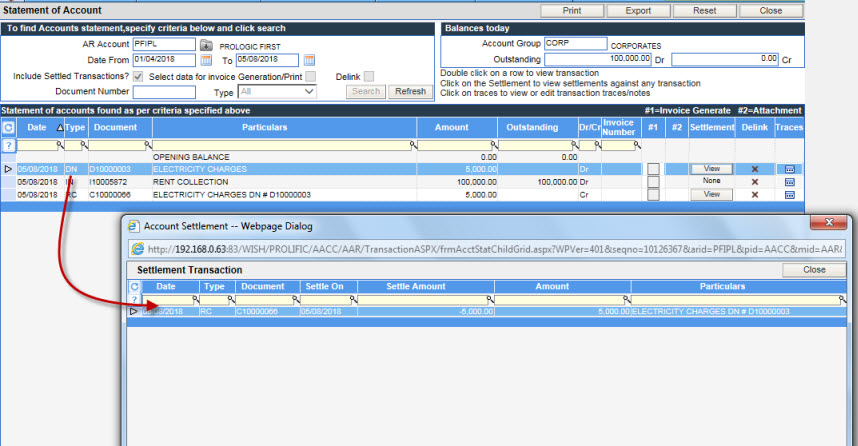Click the help question mark icon in the statement grid

click(8, 145)
